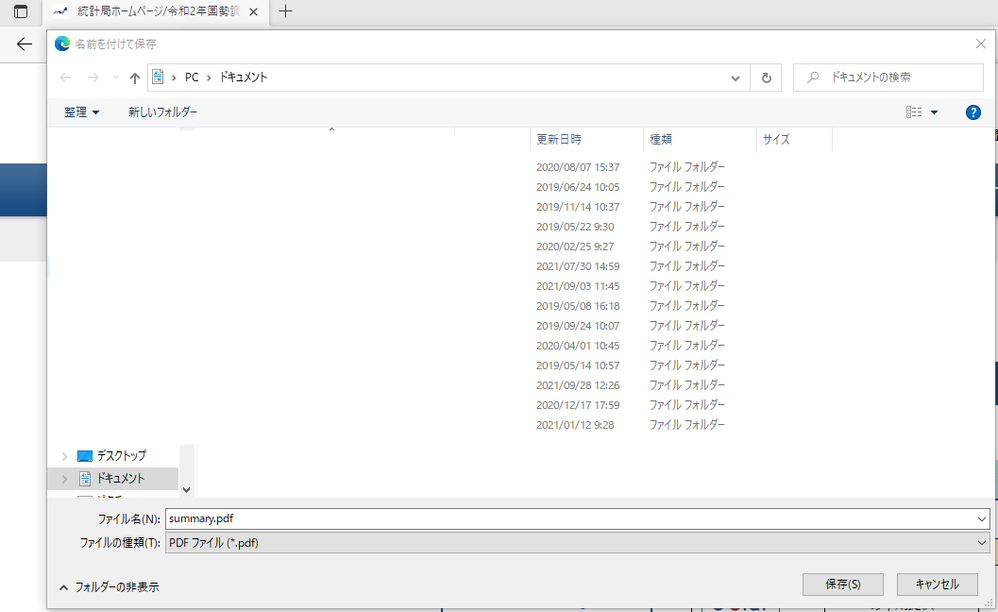Open the ファイルの種類 PDF ファイル dropdown
Screen dimensions: 998x612
[577, 543]
